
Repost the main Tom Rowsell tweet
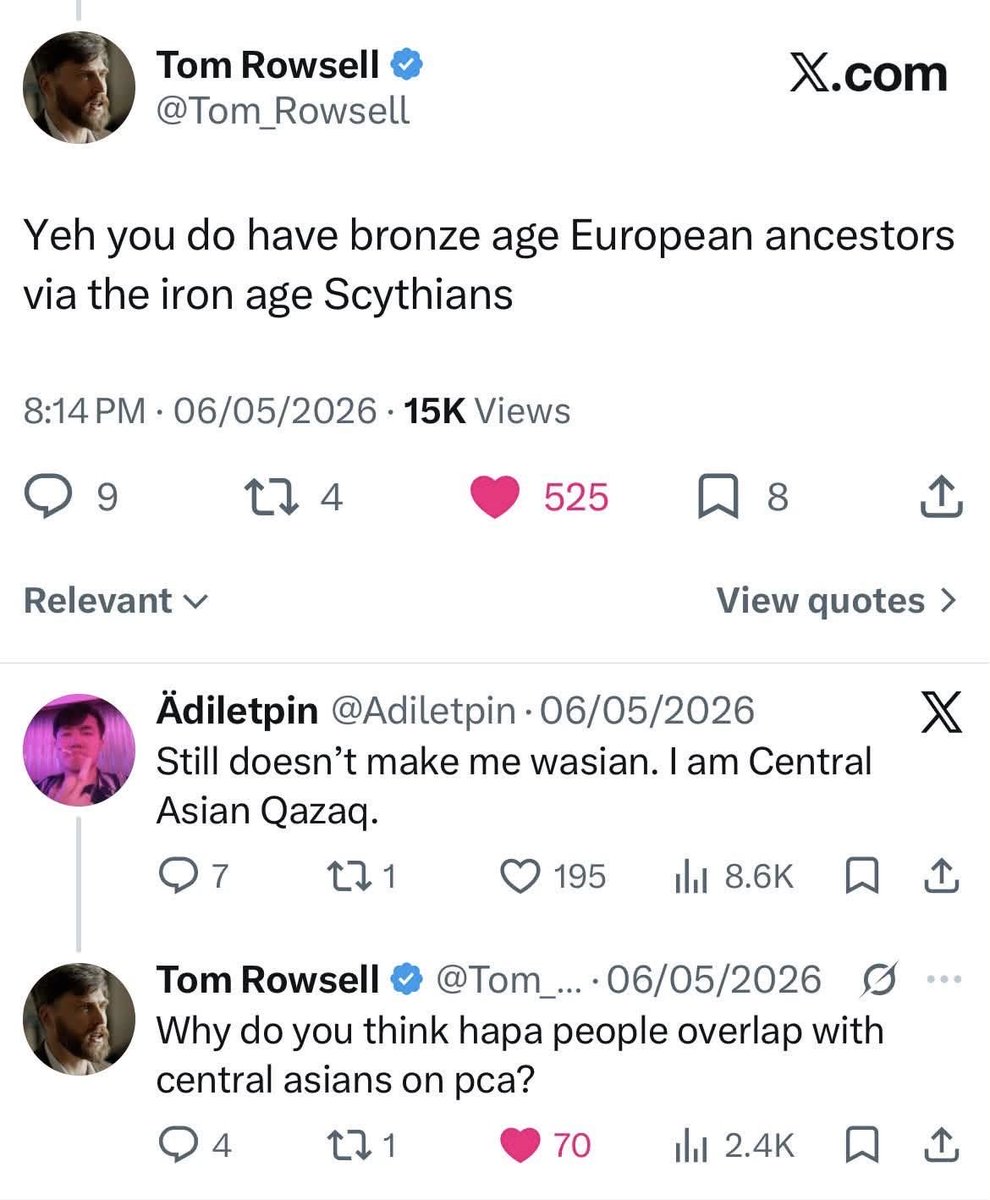(x=269, y=496)
